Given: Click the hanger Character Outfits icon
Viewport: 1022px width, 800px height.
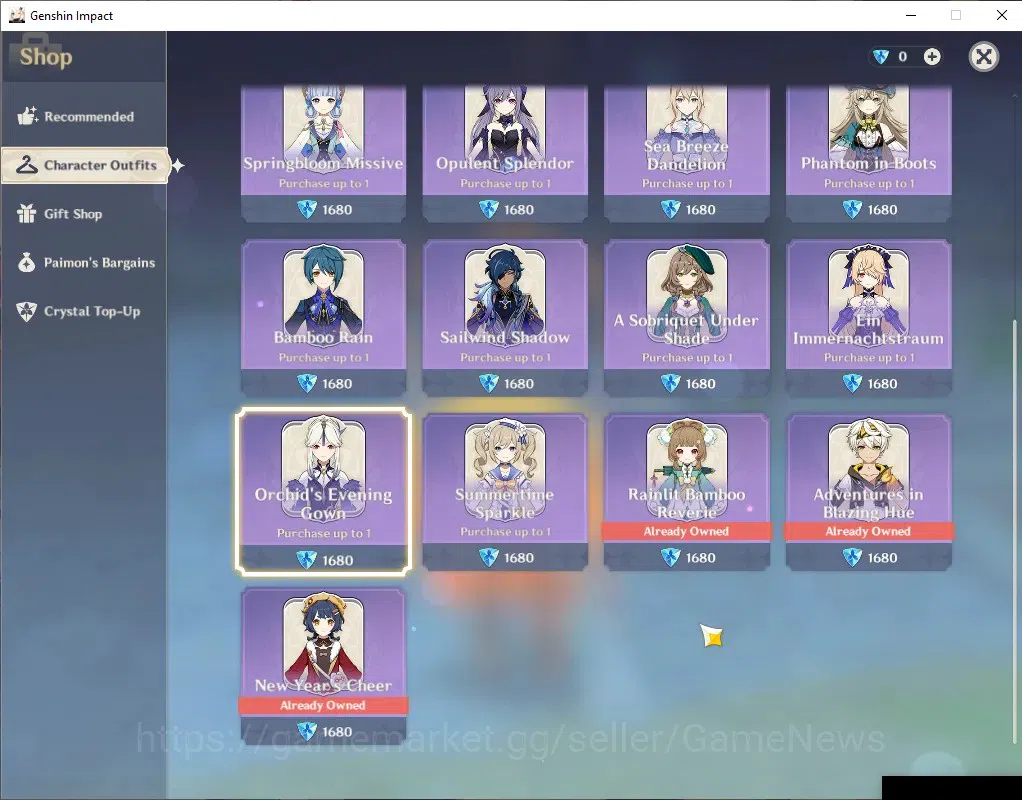Looking at the screenshot, I should (x=27, y=165).
